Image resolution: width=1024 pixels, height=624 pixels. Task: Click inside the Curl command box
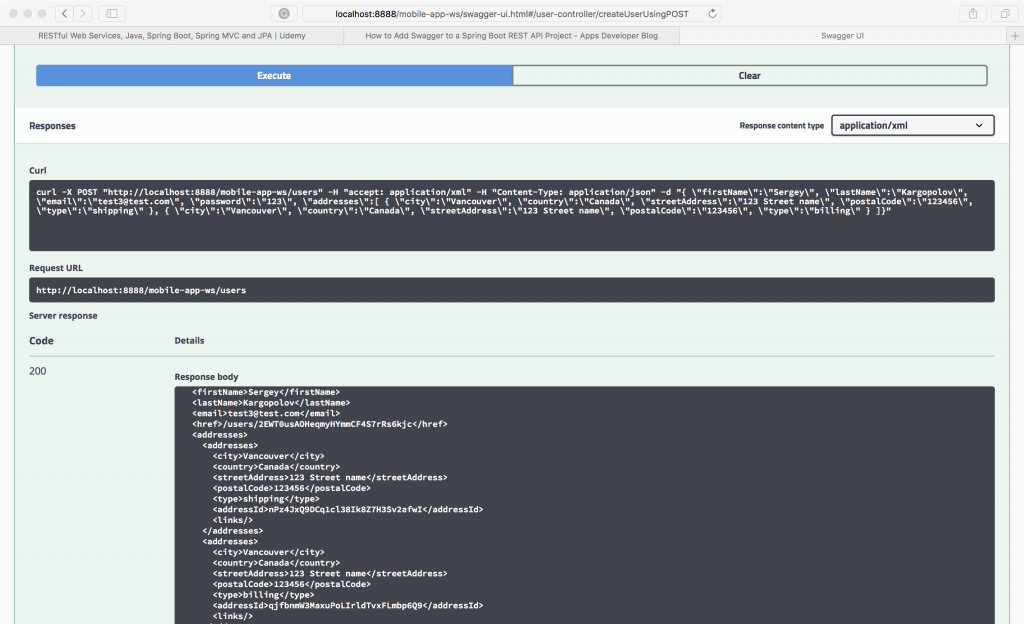tap(512, 215)
